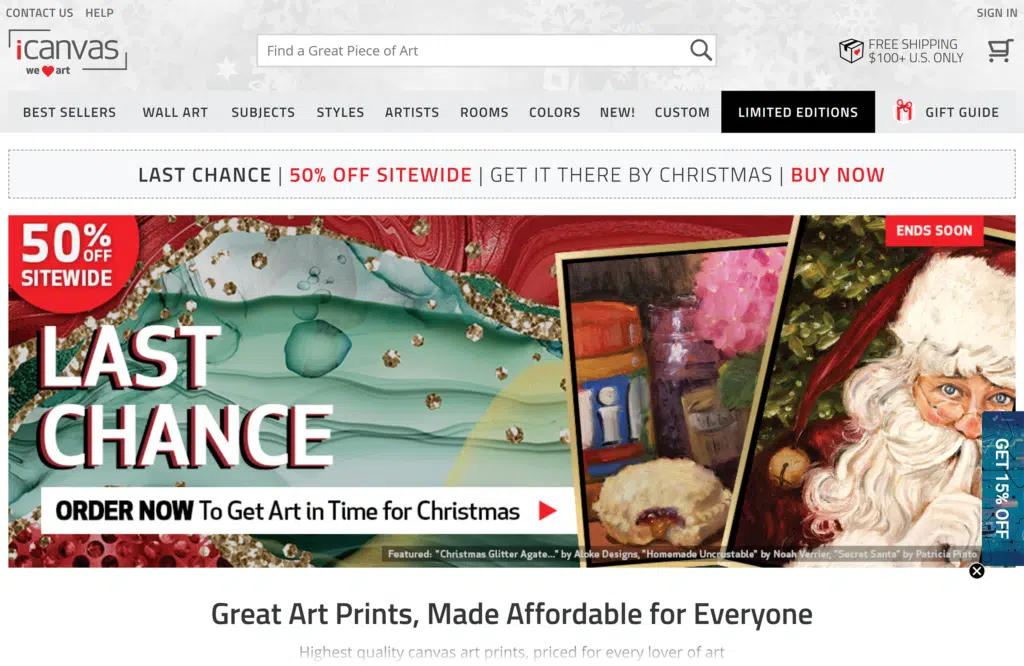The width and height of the screenshot is (1024, 666).
Task: Expand the Artists menu
Action: coord(412,112)
